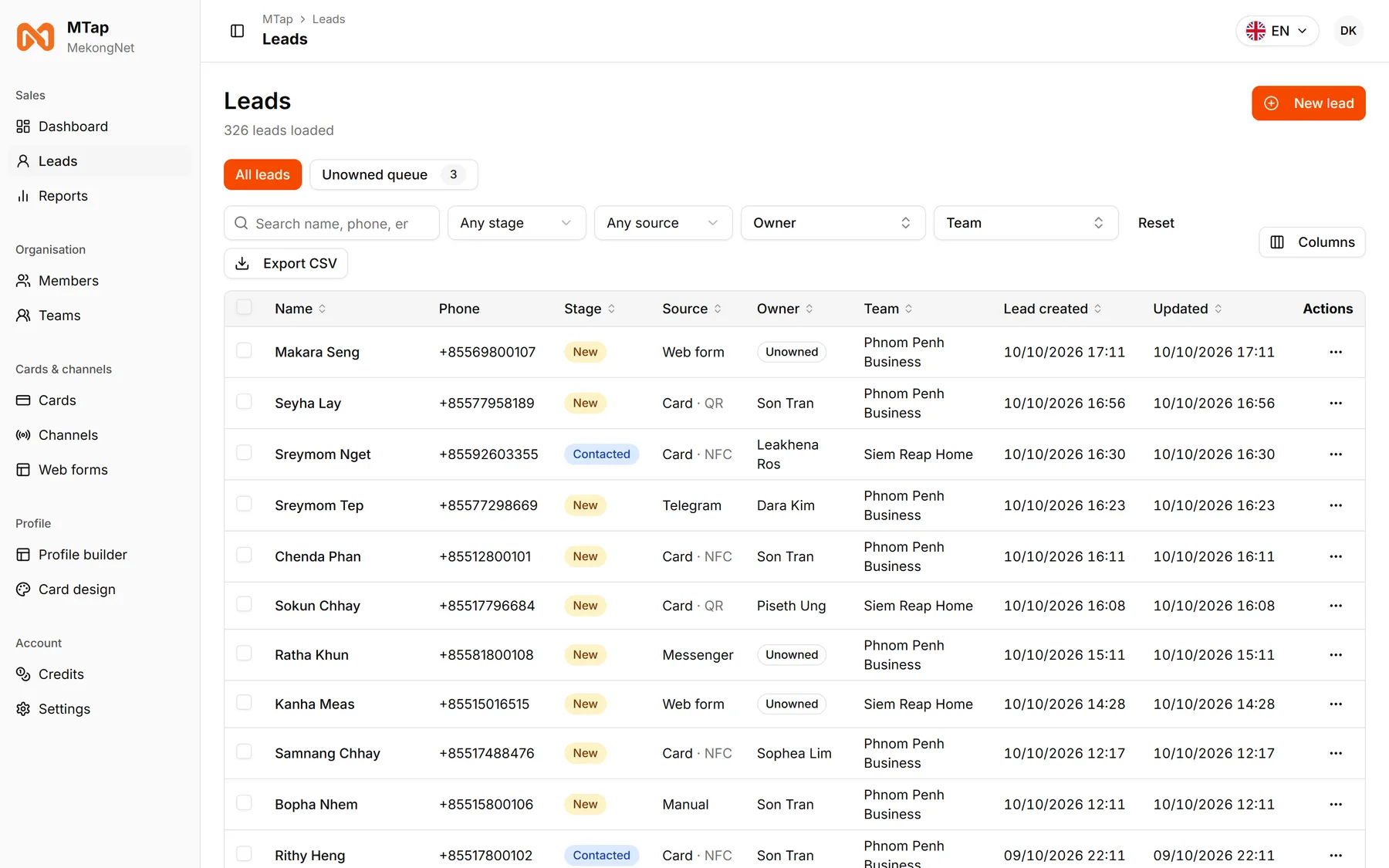Check the Kanha Meas row checkbox
Screen dimensions: 1389x868
[x=244, y=702]
